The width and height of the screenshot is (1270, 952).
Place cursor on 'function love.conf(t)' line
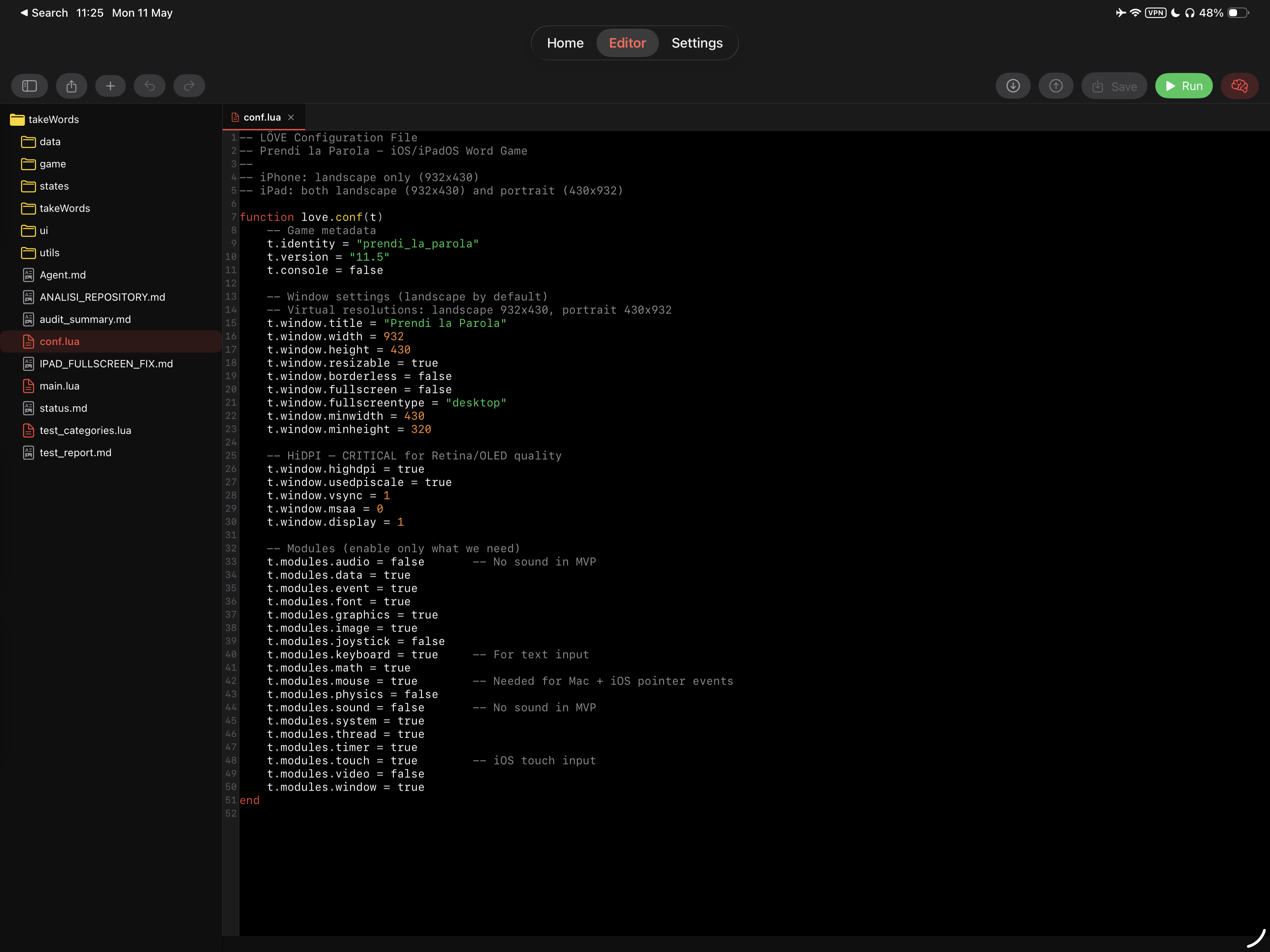[311, 217]
